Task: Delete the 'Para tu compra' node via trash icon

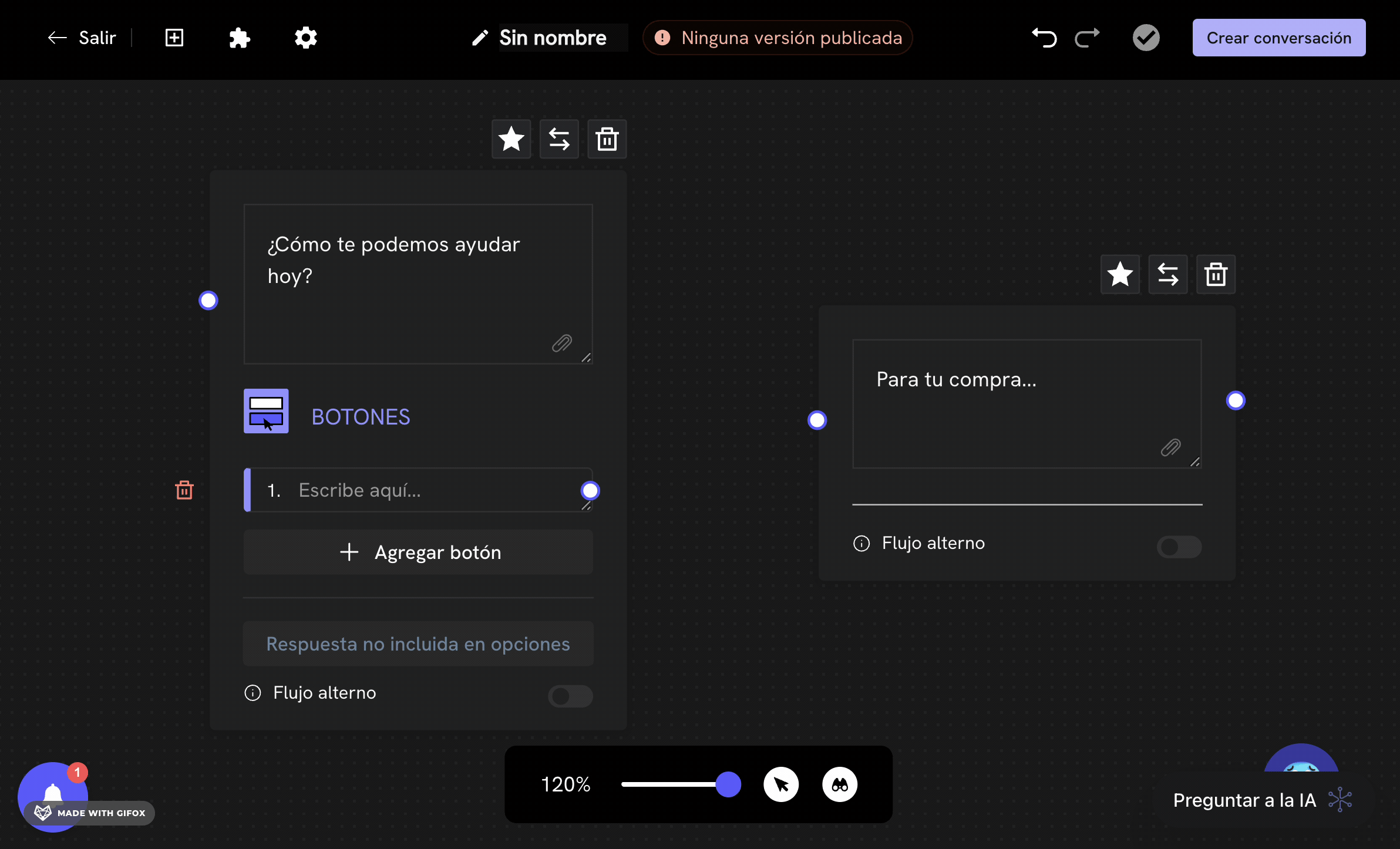Action: [x=1216, y=274]
